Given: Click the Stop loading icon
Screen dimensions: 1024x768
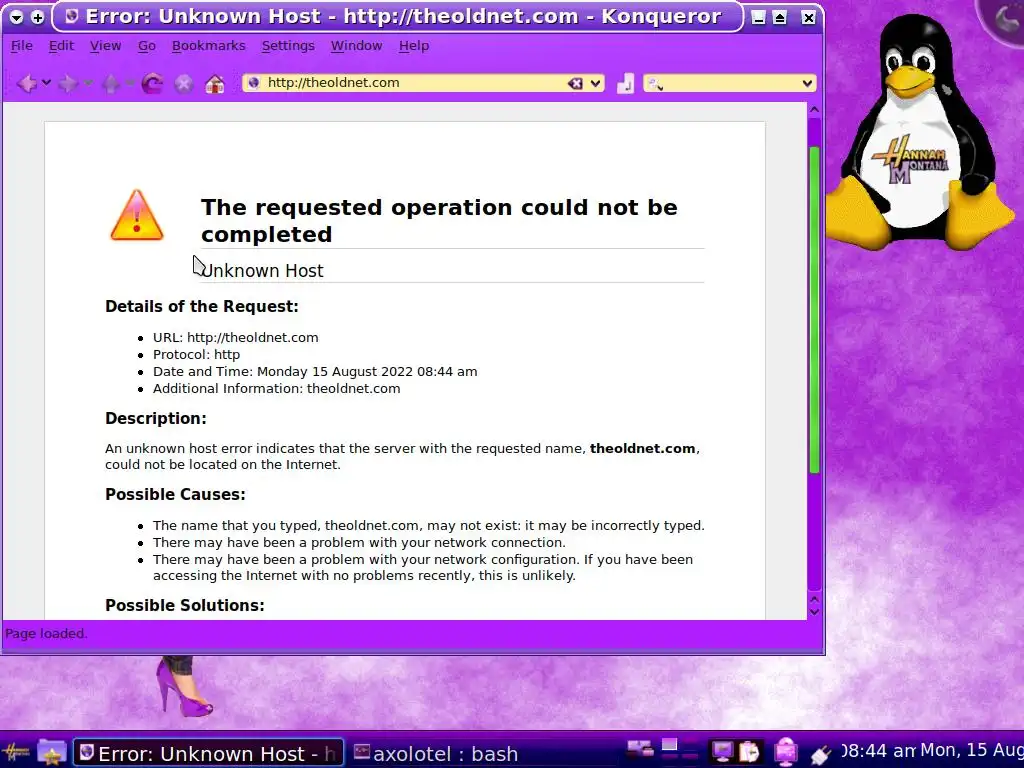Looking at the screenshot, I should tap(184, 84).
